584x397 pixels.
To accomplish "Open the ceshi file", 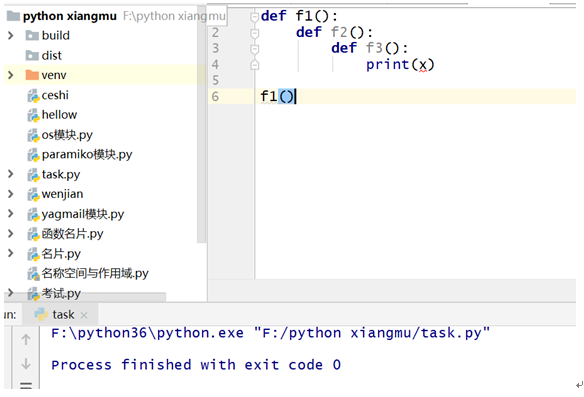I will (55, 95).
